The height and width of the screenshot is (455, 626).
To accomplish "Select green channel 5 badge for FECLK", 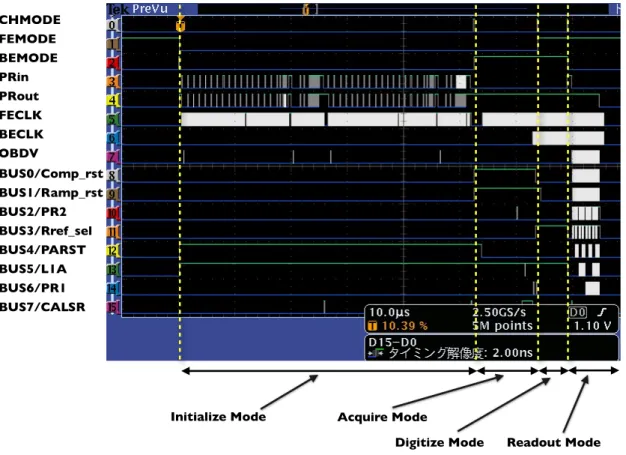I will click(x=113, y=119).
